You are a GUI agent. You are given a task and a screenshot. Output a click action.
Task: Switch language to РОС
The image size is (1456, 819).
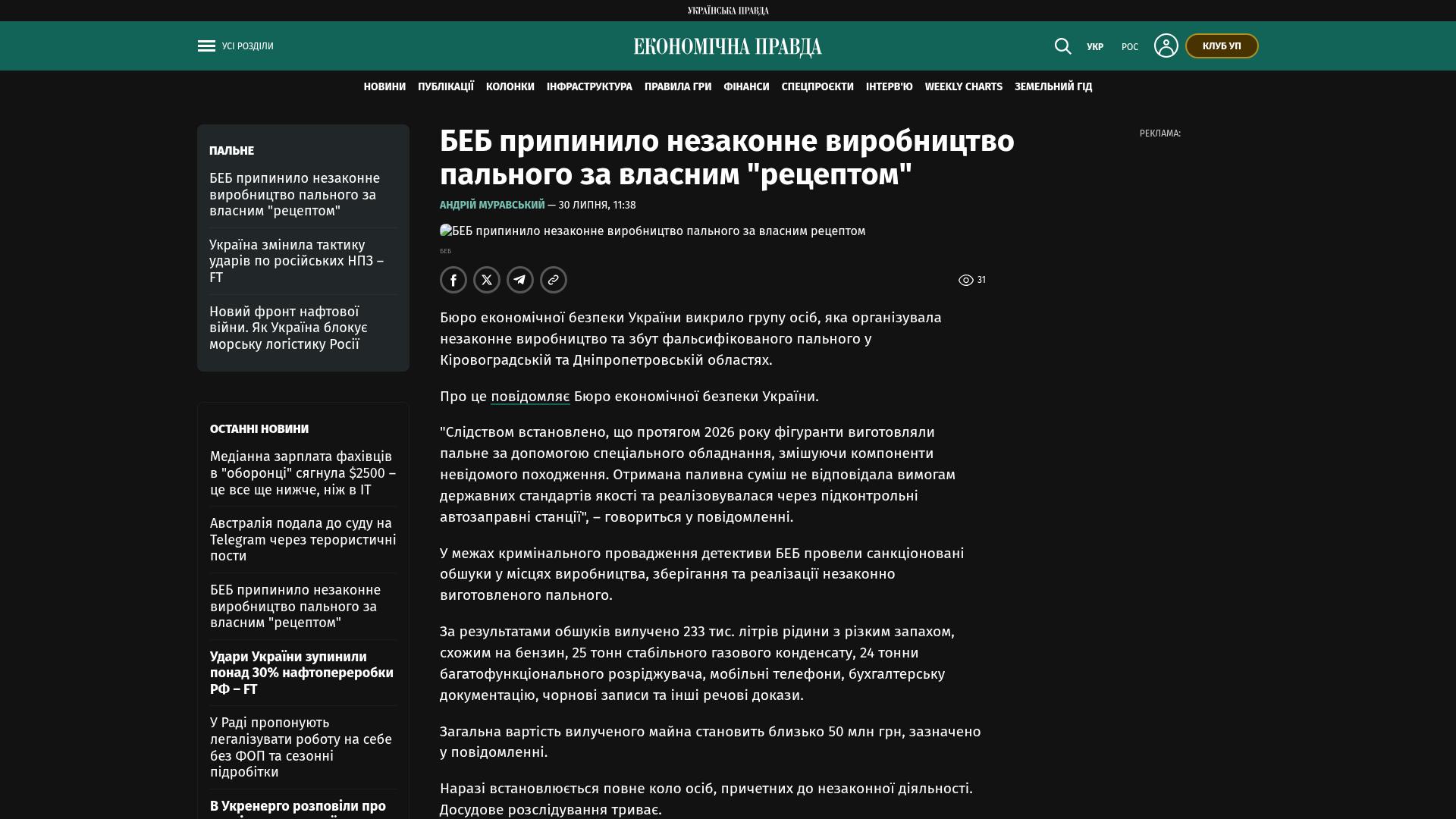[1130, 47]
